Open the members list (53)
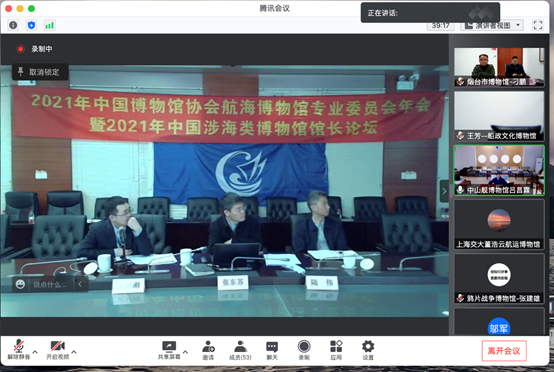The image size is (554, 372). pyautogui.click(x=240, y=350)
